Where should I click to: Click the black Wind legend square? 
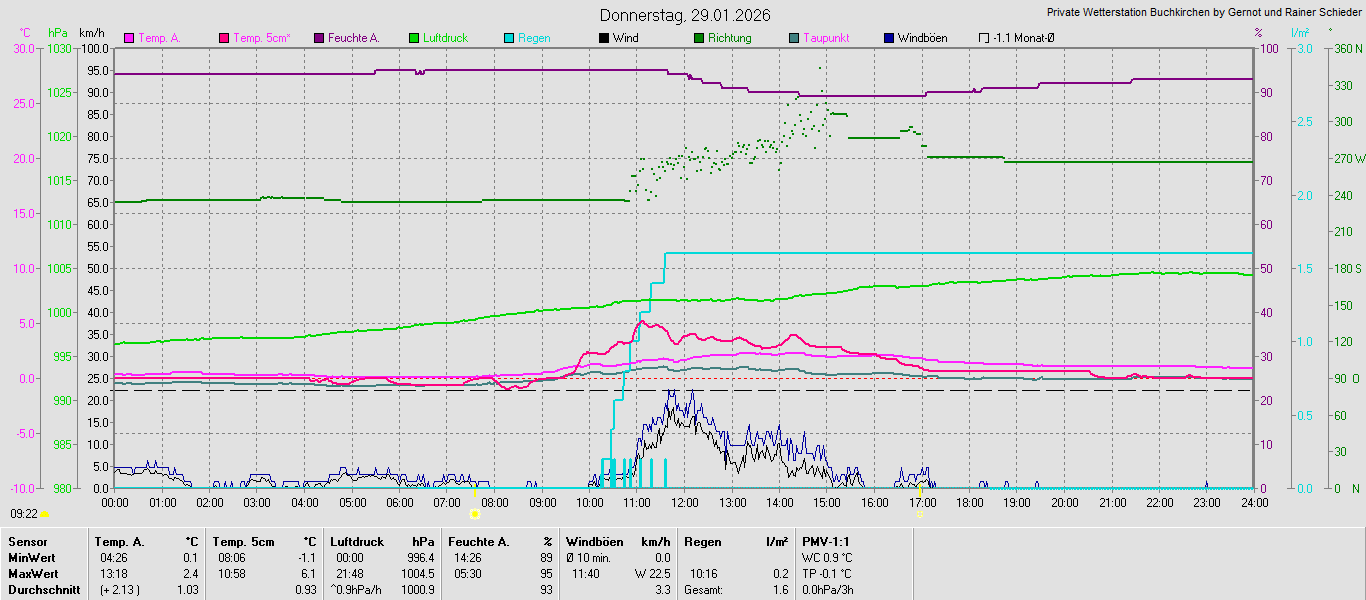tap(604, 38)
